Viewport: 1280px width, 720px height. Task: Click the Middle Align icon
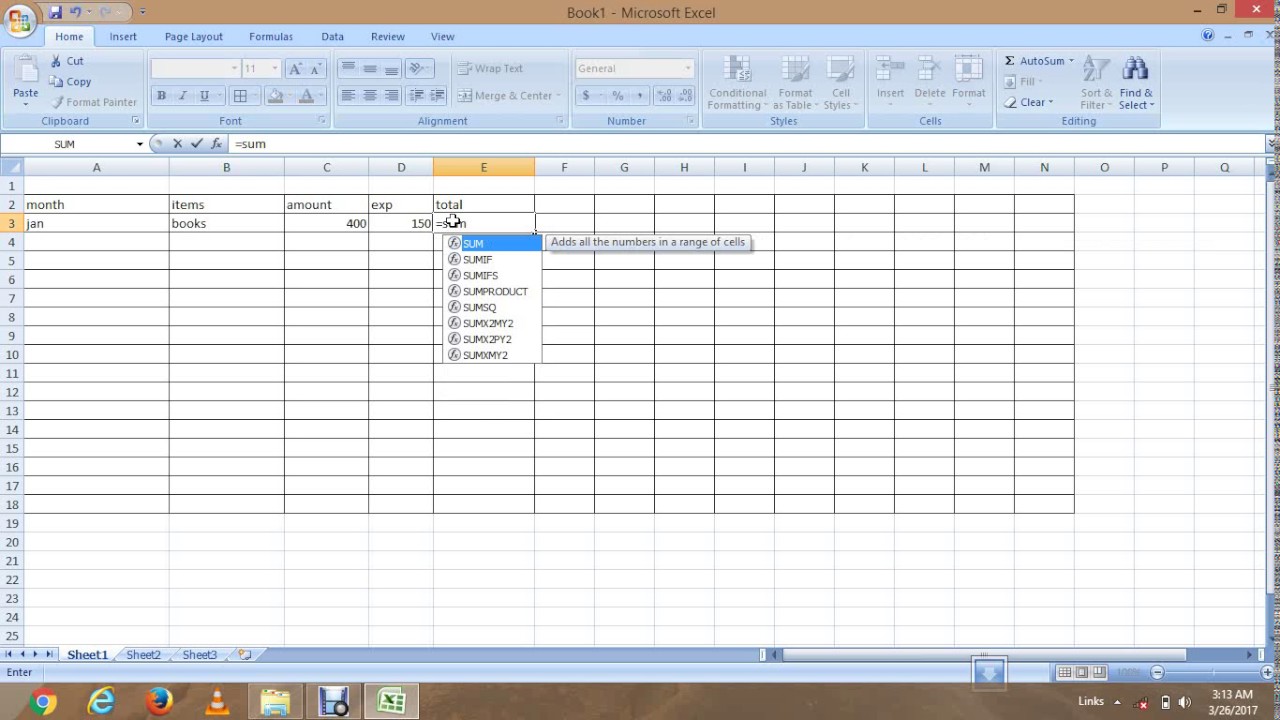pyautogui.click(x=369, y=68)
